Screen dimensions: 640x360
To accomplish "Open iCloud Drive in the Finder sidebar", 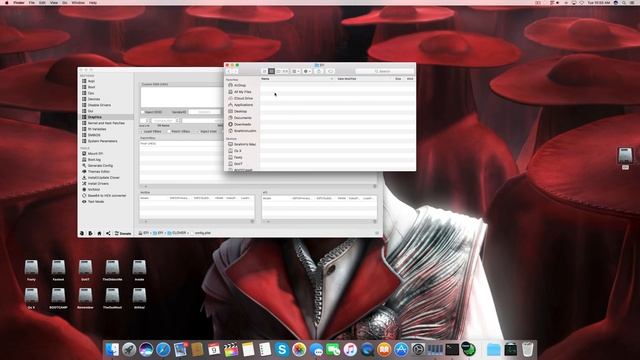I will click(241, 98).
